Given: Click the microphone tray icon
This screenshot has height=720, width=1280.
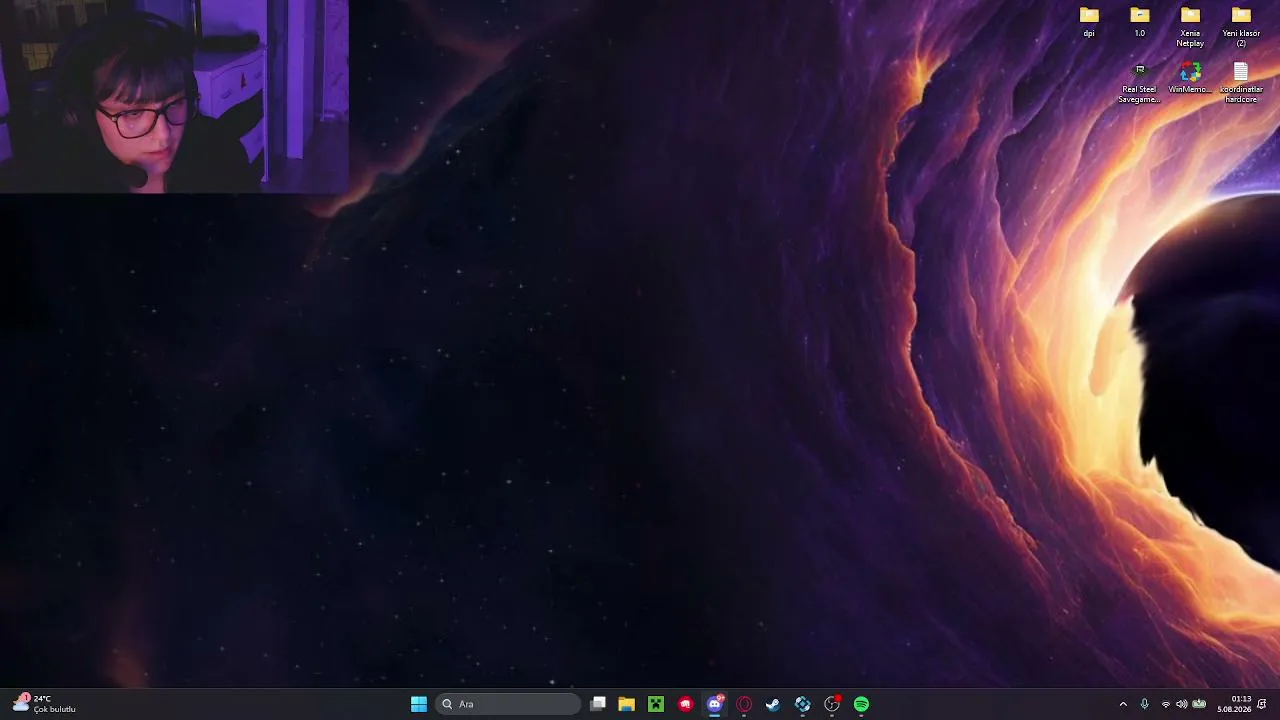Looking at the screenshot, I should tap(1145, 704).
